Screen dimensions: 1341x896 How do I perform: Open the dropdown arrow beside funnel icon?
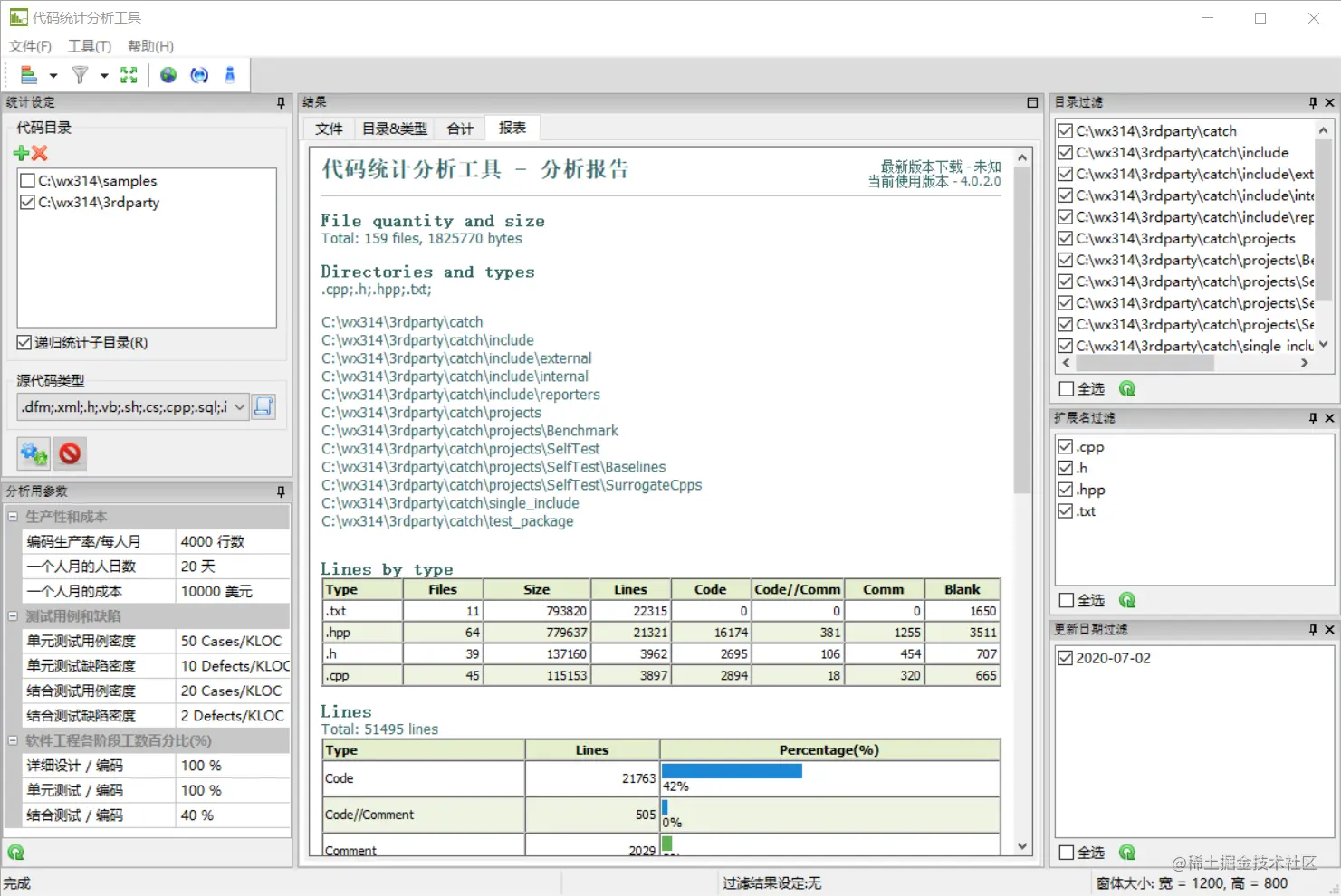(x=104, y=76)
